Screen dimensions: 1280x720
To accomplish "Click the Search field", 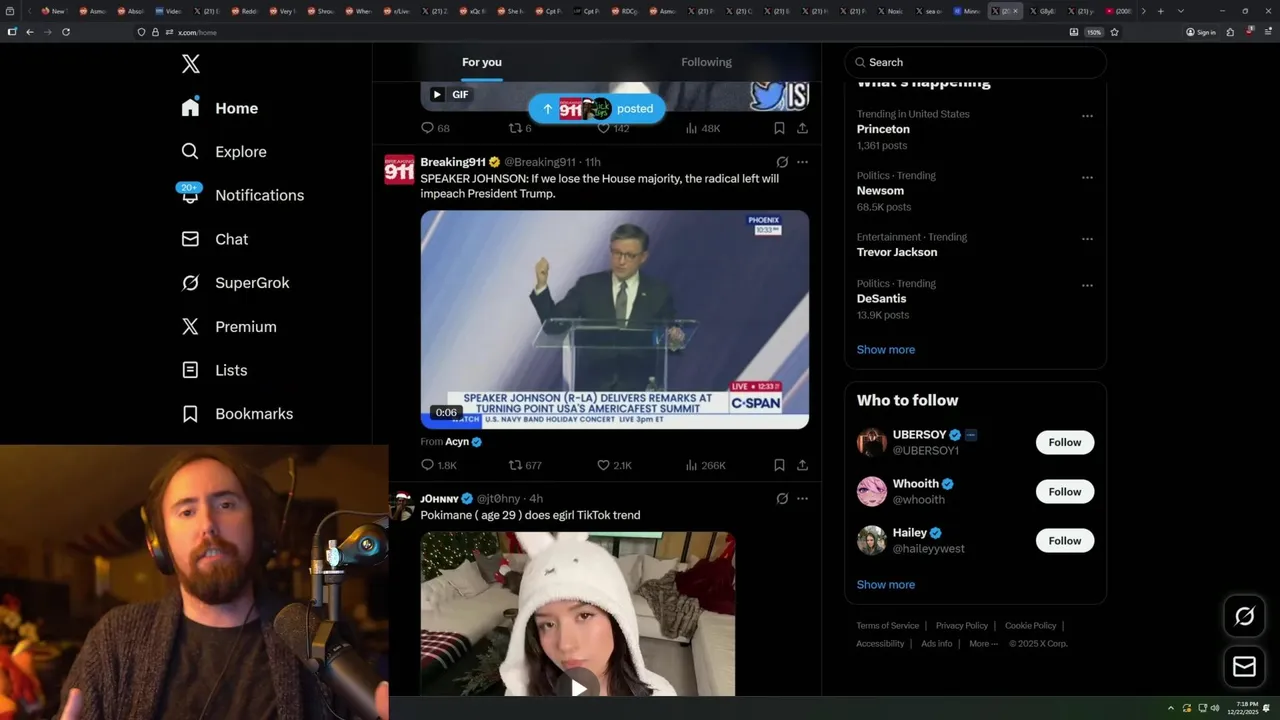I will click(x=975, y=62).
